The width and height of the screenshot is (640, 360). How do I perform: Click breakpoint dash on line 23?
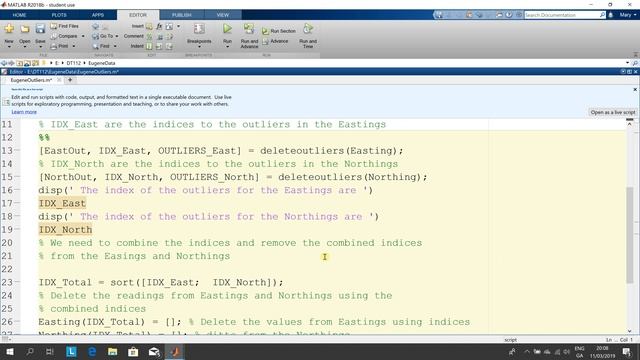tap(17, 282)
